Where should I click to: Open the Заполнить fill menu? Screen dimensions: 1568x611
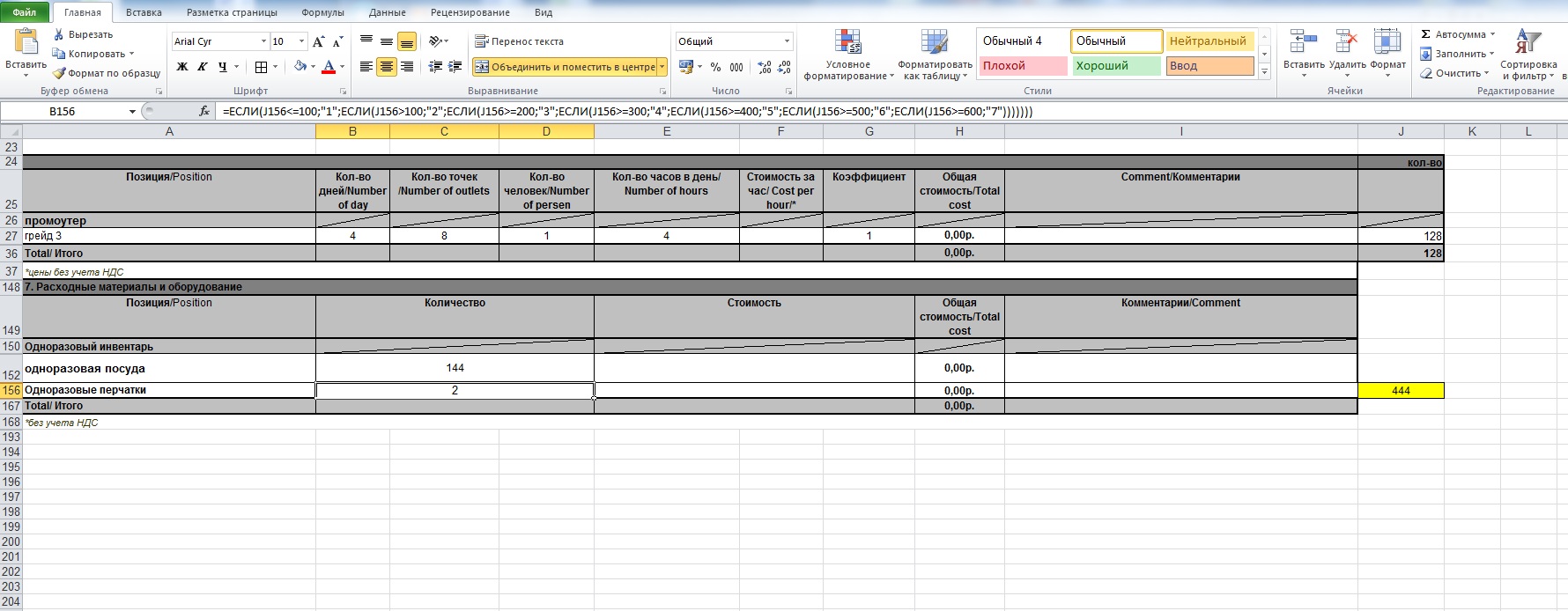point(1456,54)
